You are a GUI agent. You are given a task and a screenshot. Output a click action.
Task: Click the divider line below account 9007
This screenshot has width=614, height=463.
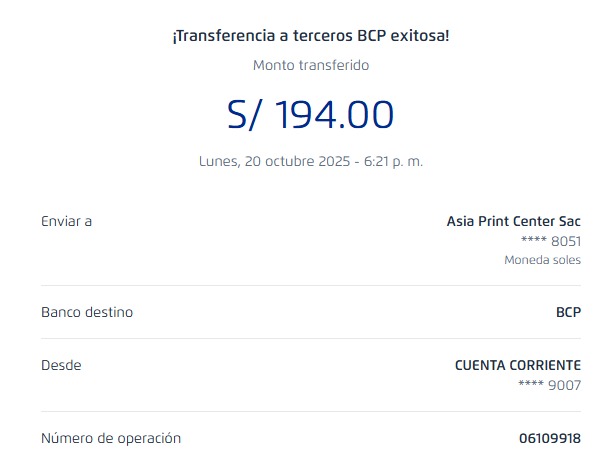tap(310, 411)
